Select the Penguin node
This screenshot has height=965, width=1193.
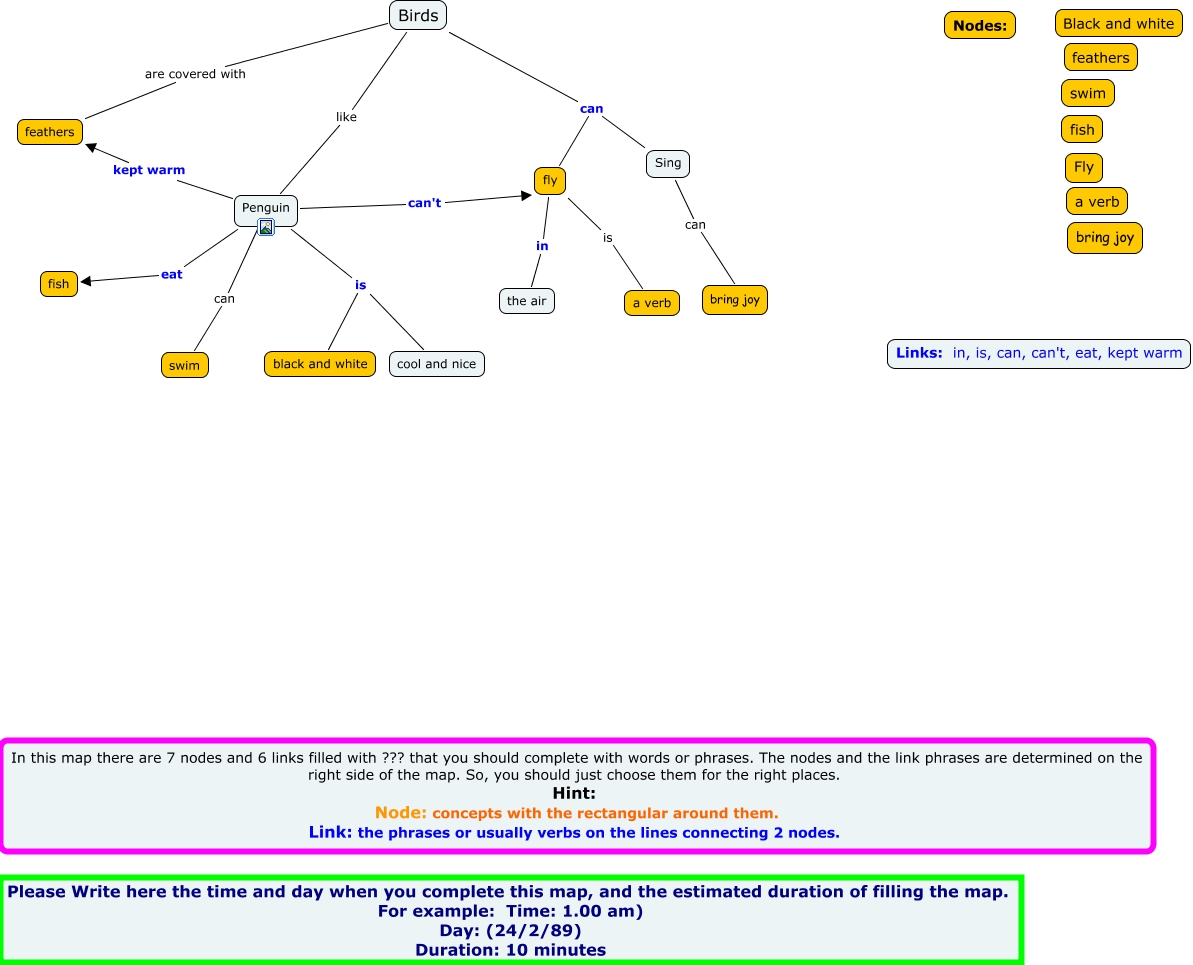266,208
